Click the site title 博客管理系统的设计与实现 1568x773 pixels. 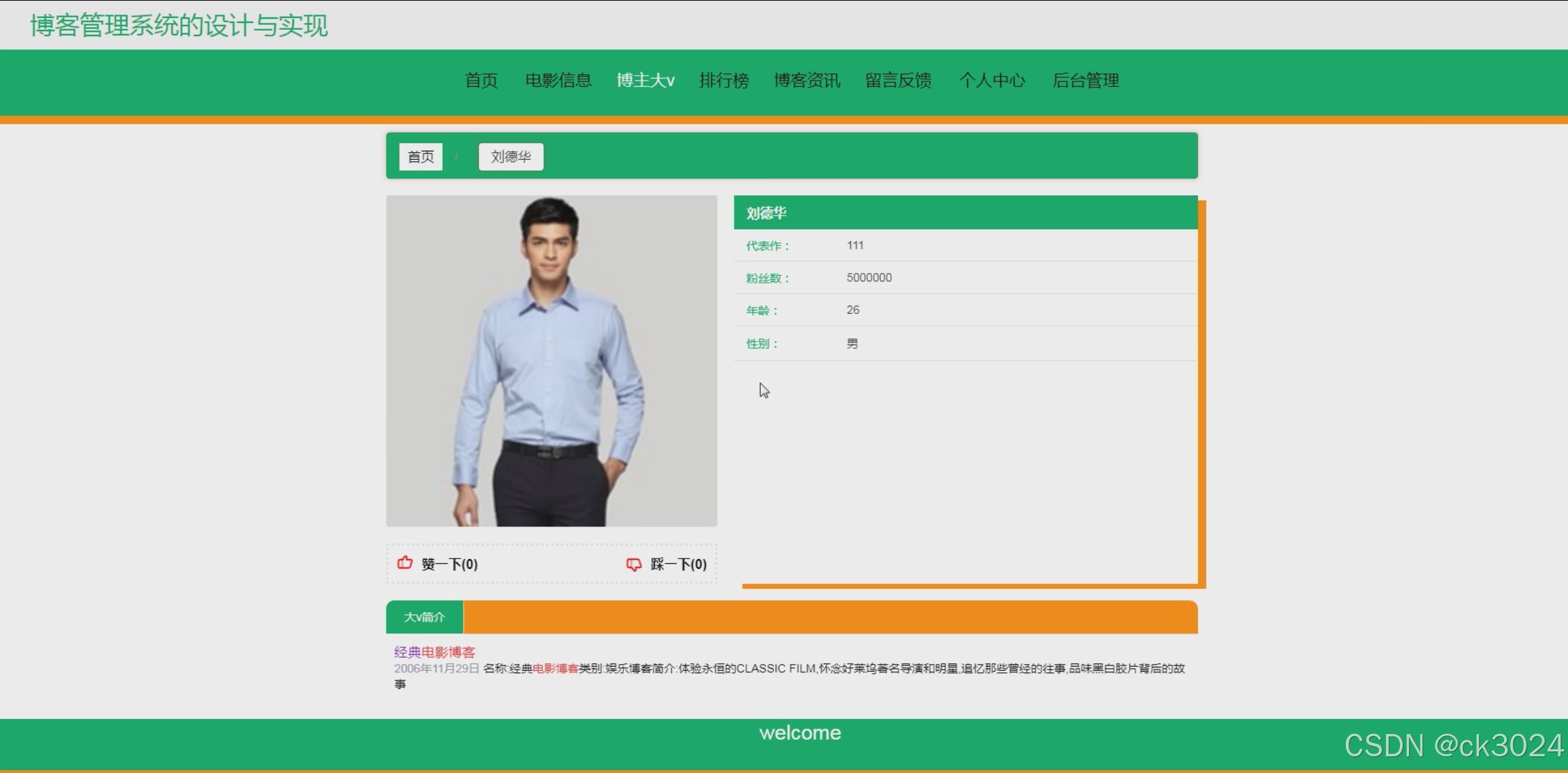(178, 25)
